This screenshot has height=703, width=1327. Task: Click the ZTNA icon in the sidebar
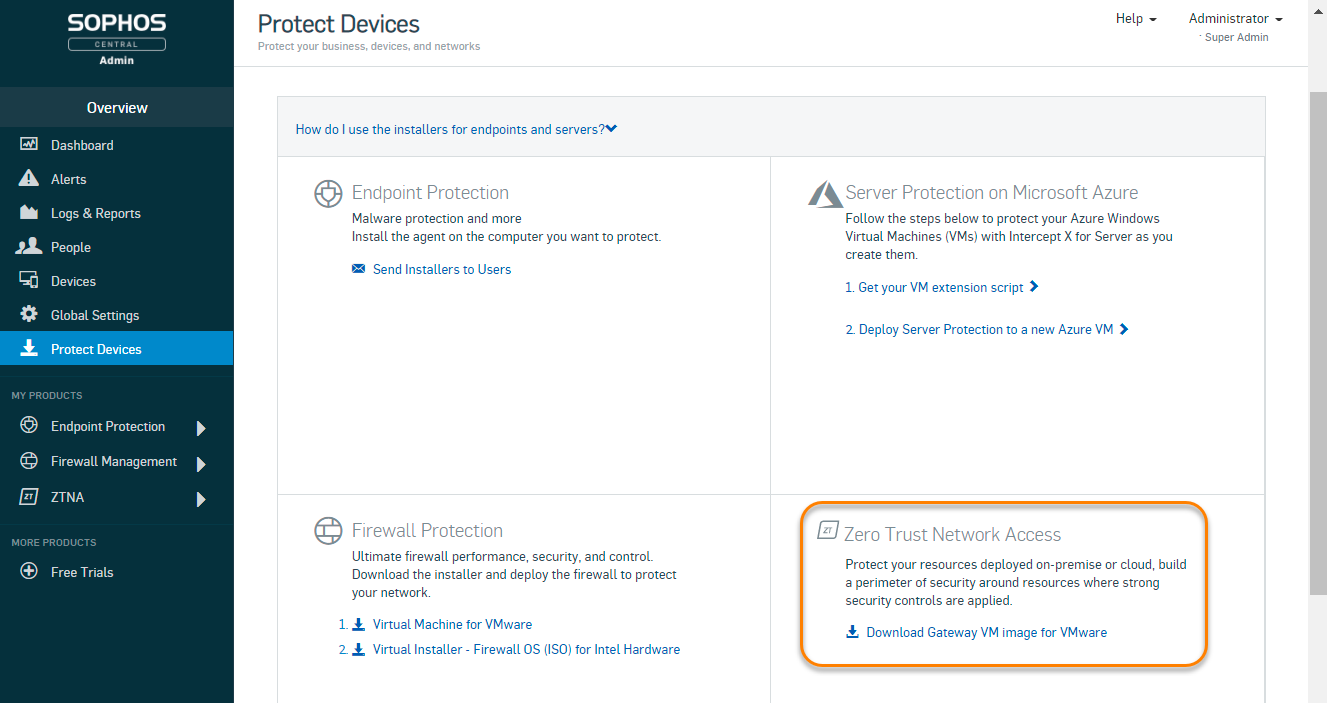(x=29, y=497)
